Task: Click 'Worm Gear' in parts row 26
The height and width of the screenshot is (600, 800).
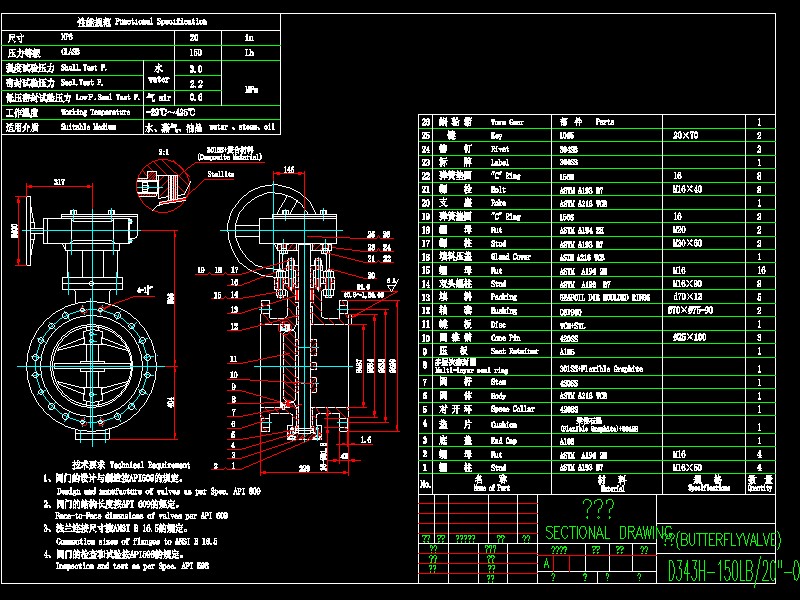Action: click(x=507, y=122)
